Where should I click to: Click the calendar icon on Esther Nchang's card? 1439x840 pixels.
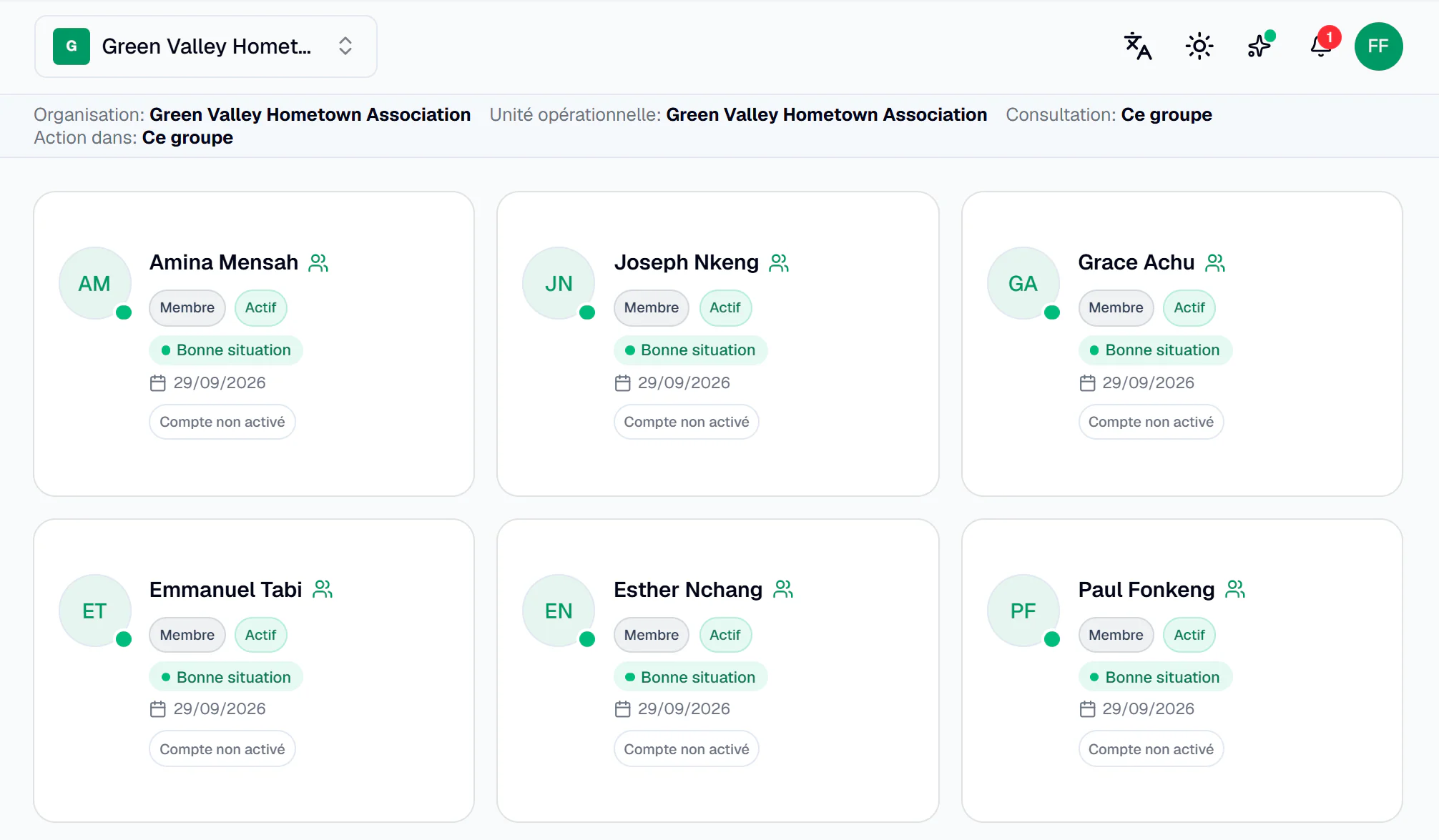623,709
